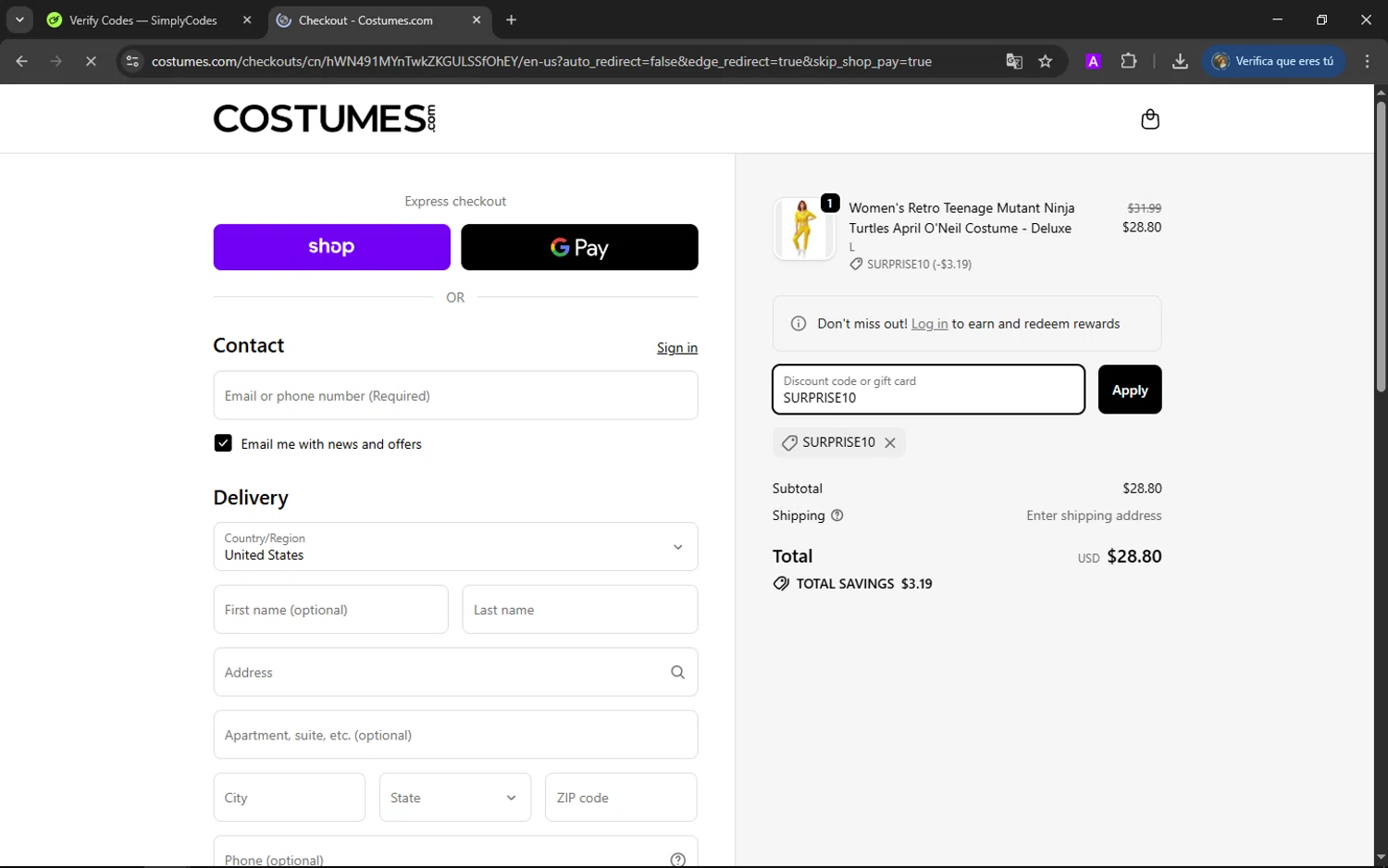Click the SURPRISE10 (-$3.19) line item text
The width and height of the screenshot is (1388, 868).
pos(919,265)
